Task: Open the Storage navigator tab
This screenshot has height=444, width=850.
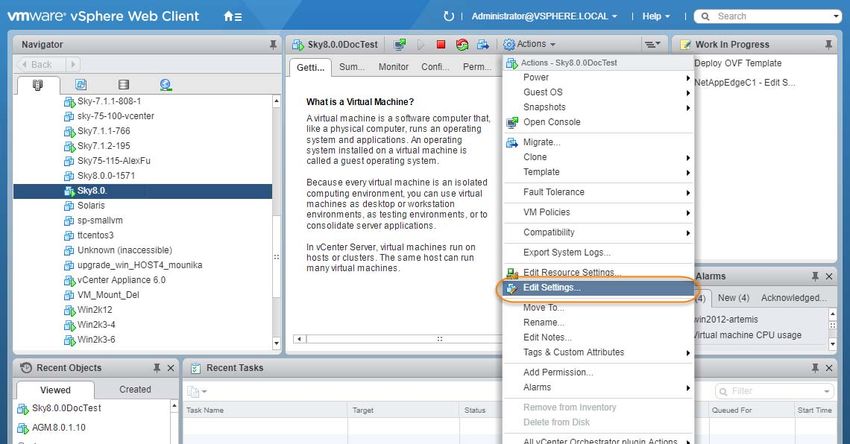Action: 123,85
